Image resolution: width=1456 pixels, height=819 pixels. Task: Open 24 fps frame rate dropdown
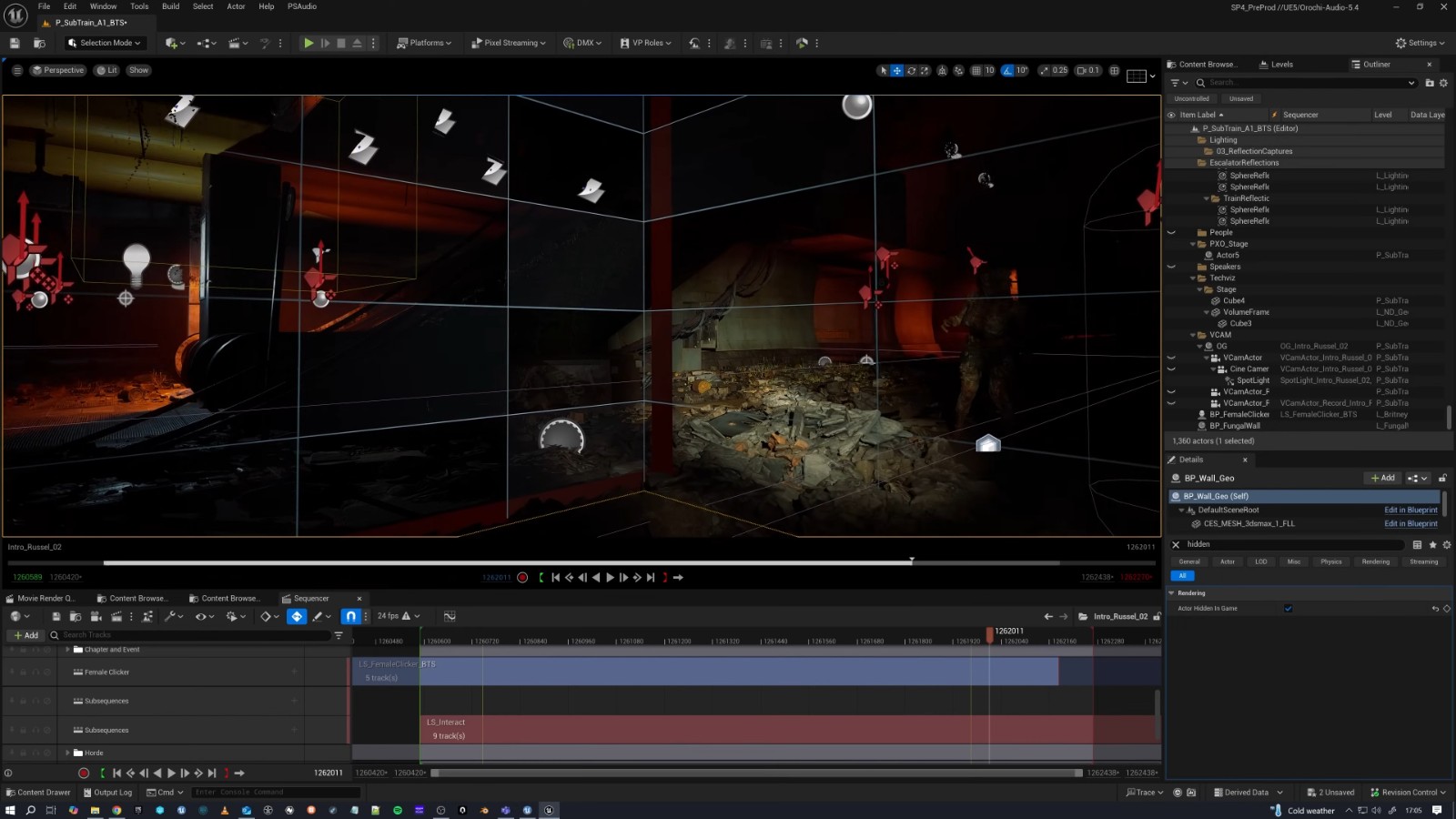pyautogui.click(x=399, y=616)
